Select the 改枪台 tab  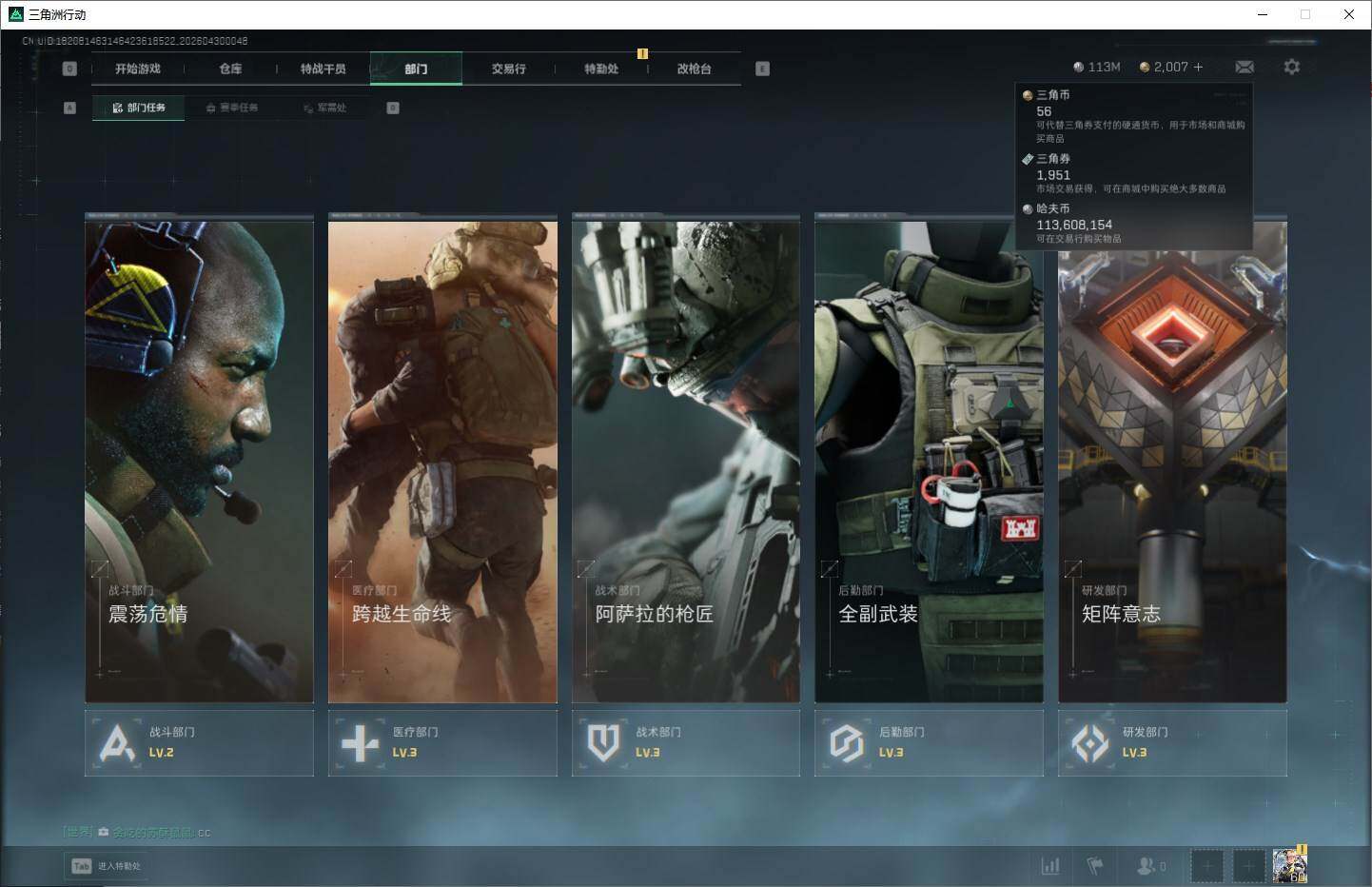pyautogui.click(x=694, y=69)
